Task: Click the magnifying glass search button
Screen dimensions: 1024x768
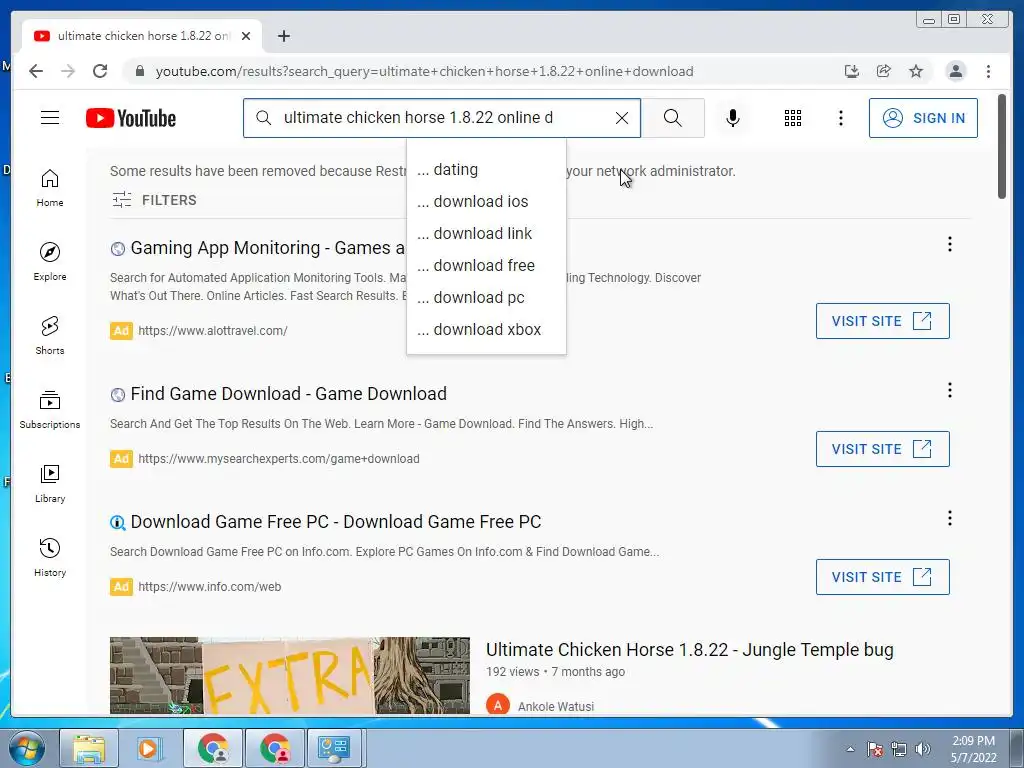Action: tap(673, 118)
